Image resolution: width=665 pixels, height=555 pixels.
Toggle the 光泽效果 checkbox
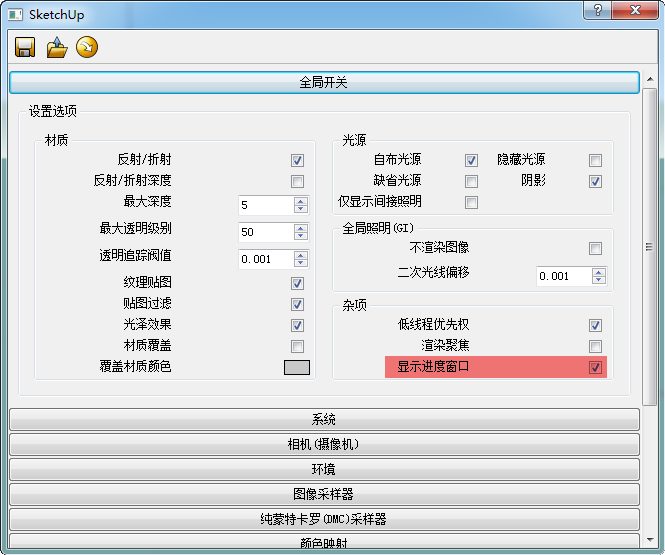[297, 325]
